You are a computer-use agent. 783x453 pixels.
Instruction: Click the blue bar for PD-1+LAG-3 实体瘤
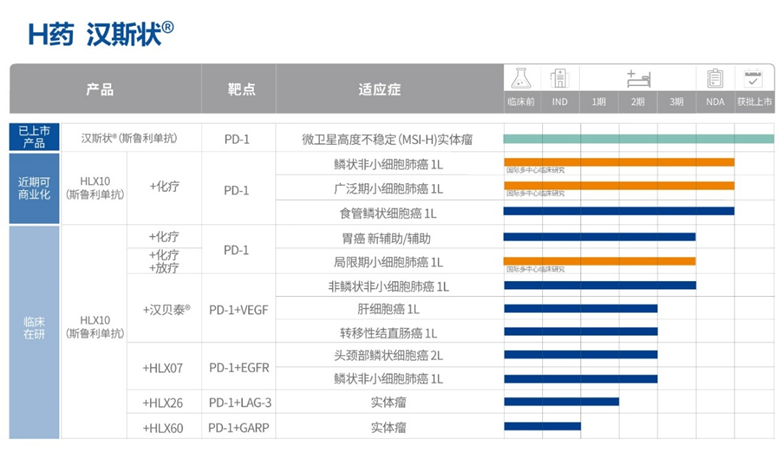tap(561, 402)
